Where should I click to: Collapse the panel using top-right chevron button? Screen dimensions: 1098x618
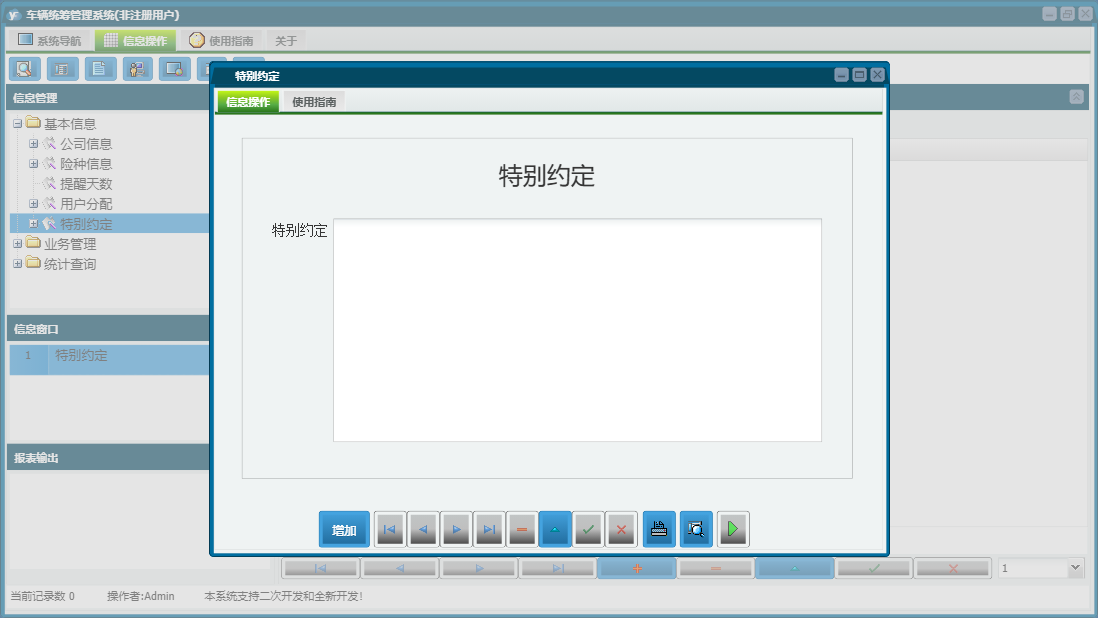1076,97
